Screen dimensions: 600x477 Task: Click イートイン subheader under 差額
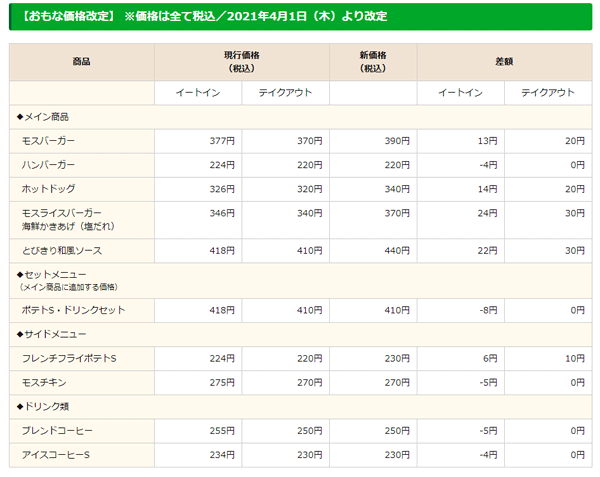point(460,93)
